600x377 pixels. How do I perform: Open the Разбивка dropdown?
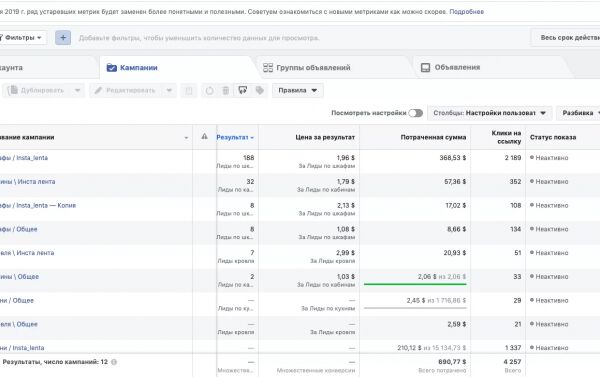(580, 113)
